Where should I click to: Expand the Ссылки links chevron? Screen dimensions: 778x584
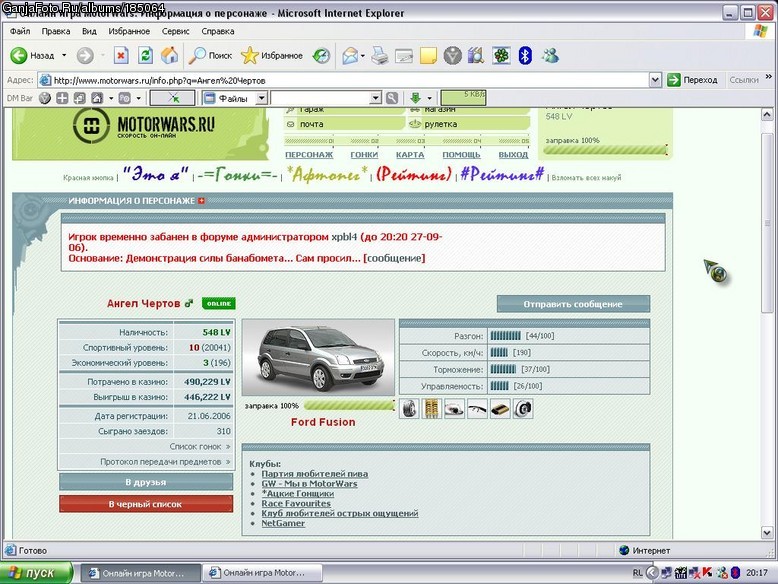pyautogui.click(x=769, y=77)
